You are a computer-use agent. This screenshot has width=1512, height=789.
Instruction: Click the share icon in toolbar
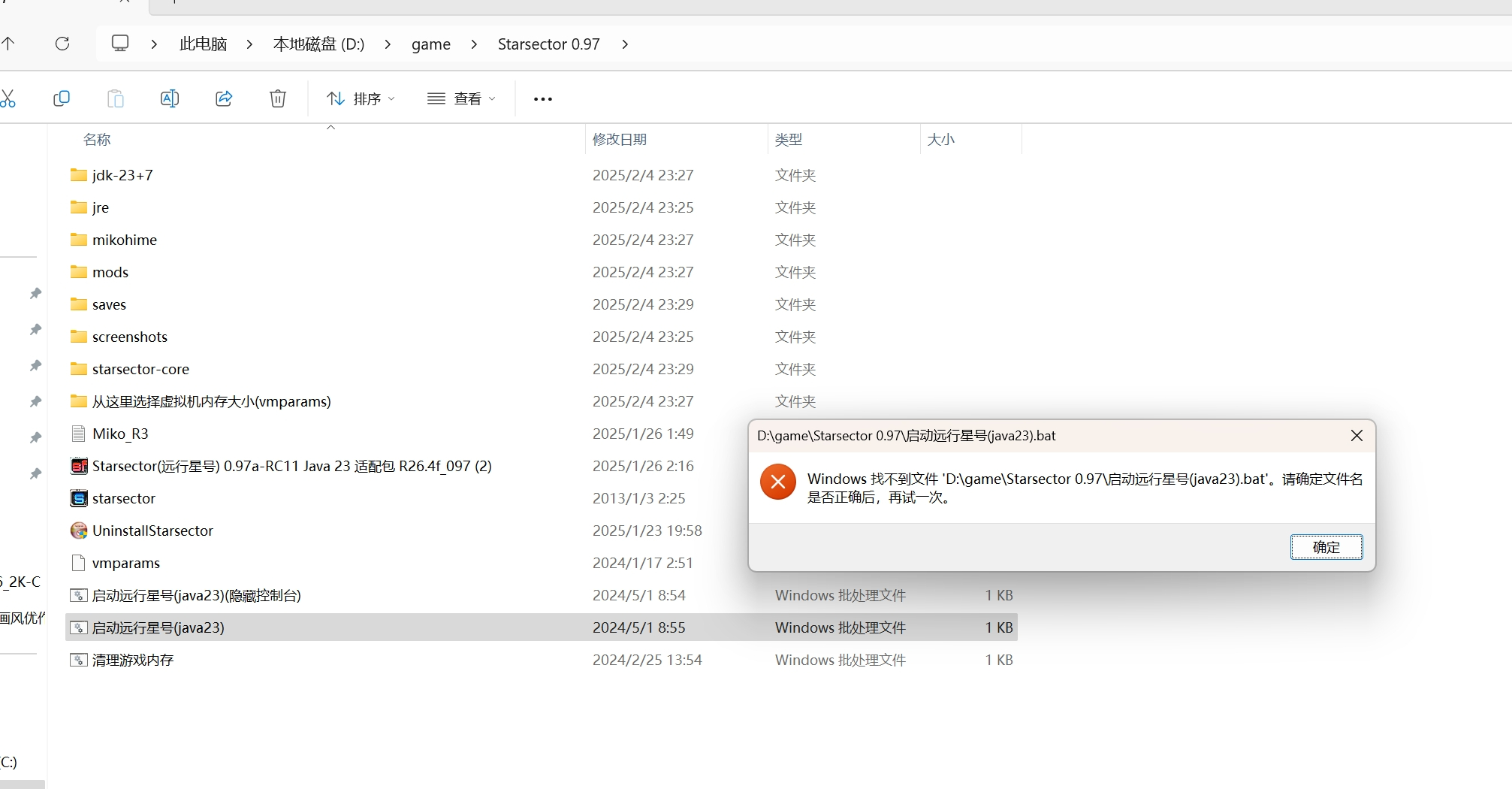click(224, 98)
